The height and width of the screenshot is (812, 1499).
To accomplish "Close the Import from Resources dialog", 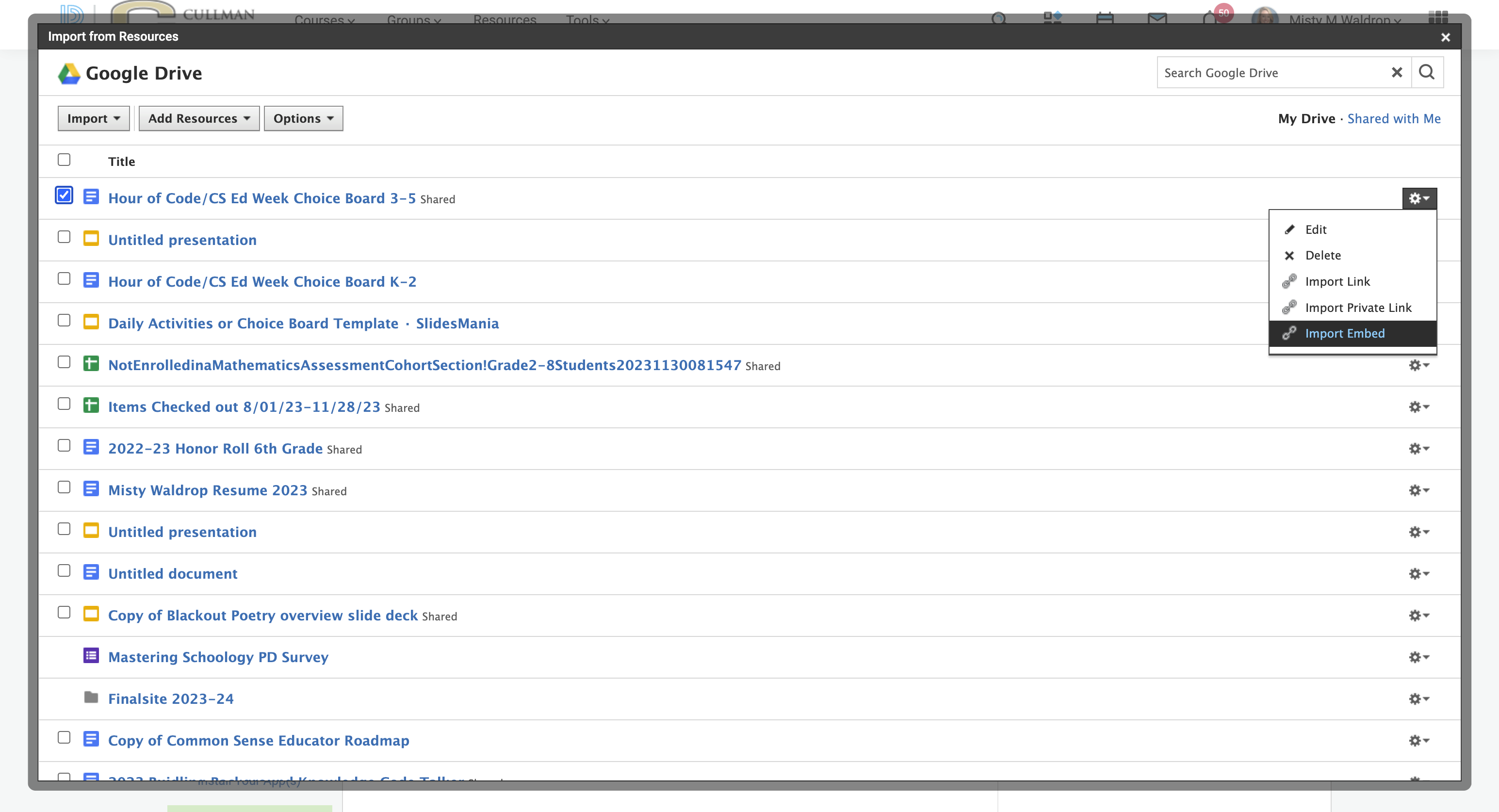I will tap(1446, 37).
